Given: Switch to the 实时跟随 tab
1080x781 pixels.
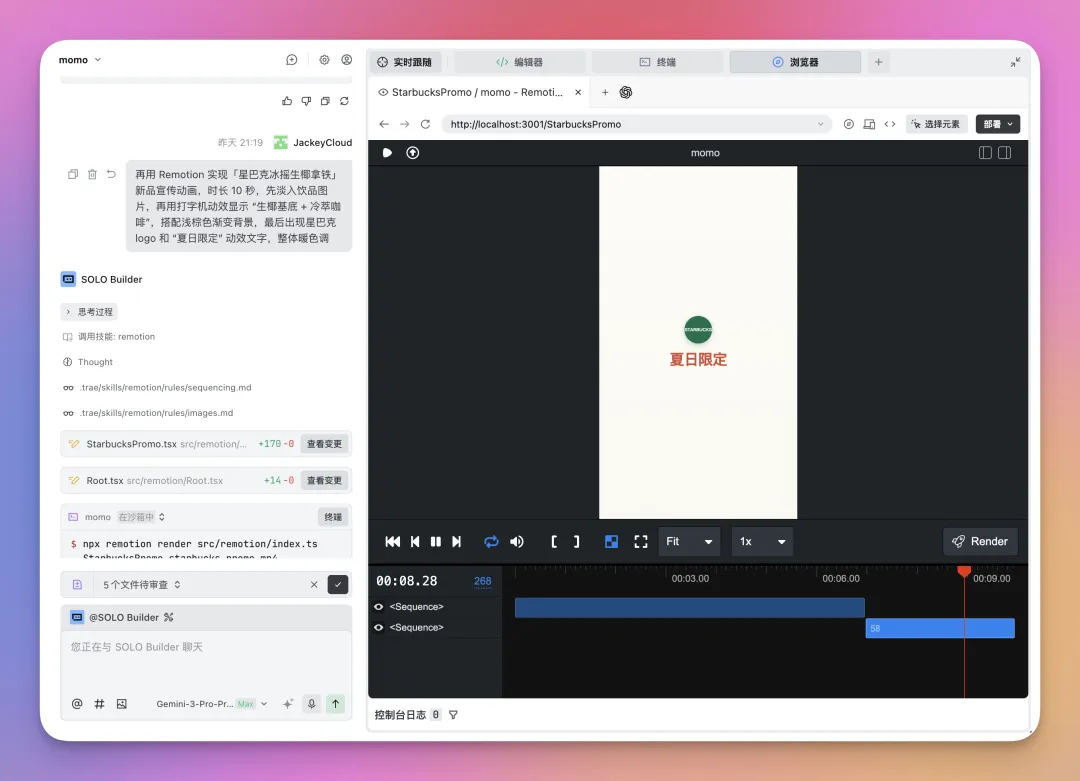Looking at the screenshot, I should tap(405, 62).
